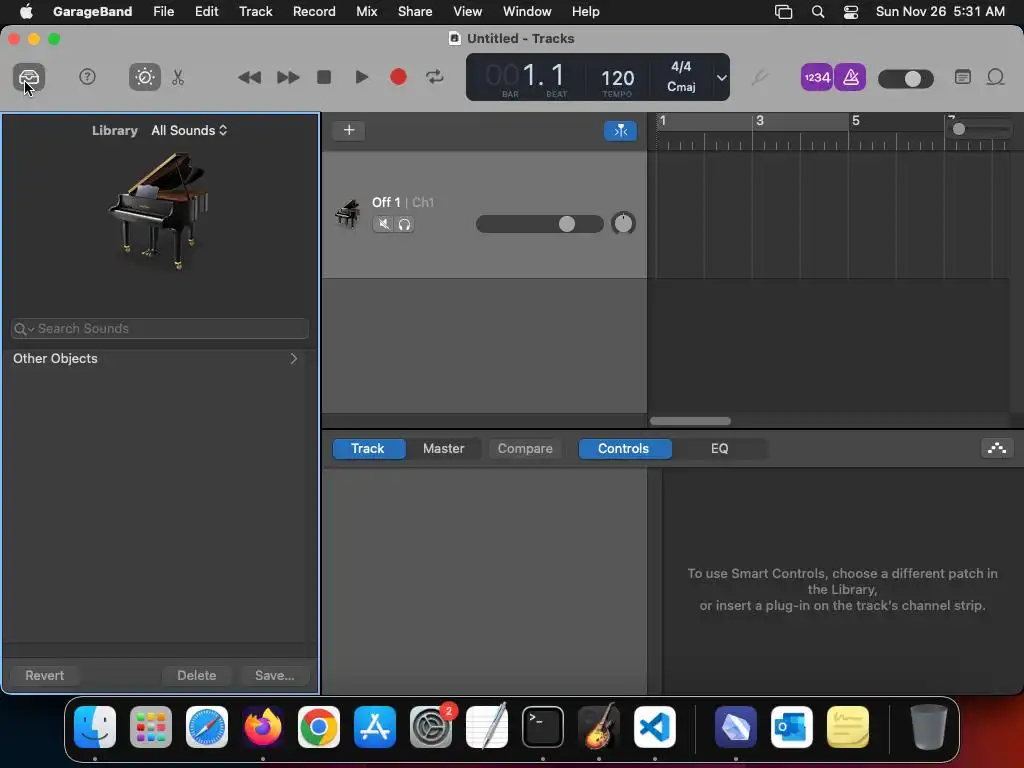The height and width of the screenshot is (768, 1024).
Task: Toggle the Cycle loop button
Action: [435, 77]
